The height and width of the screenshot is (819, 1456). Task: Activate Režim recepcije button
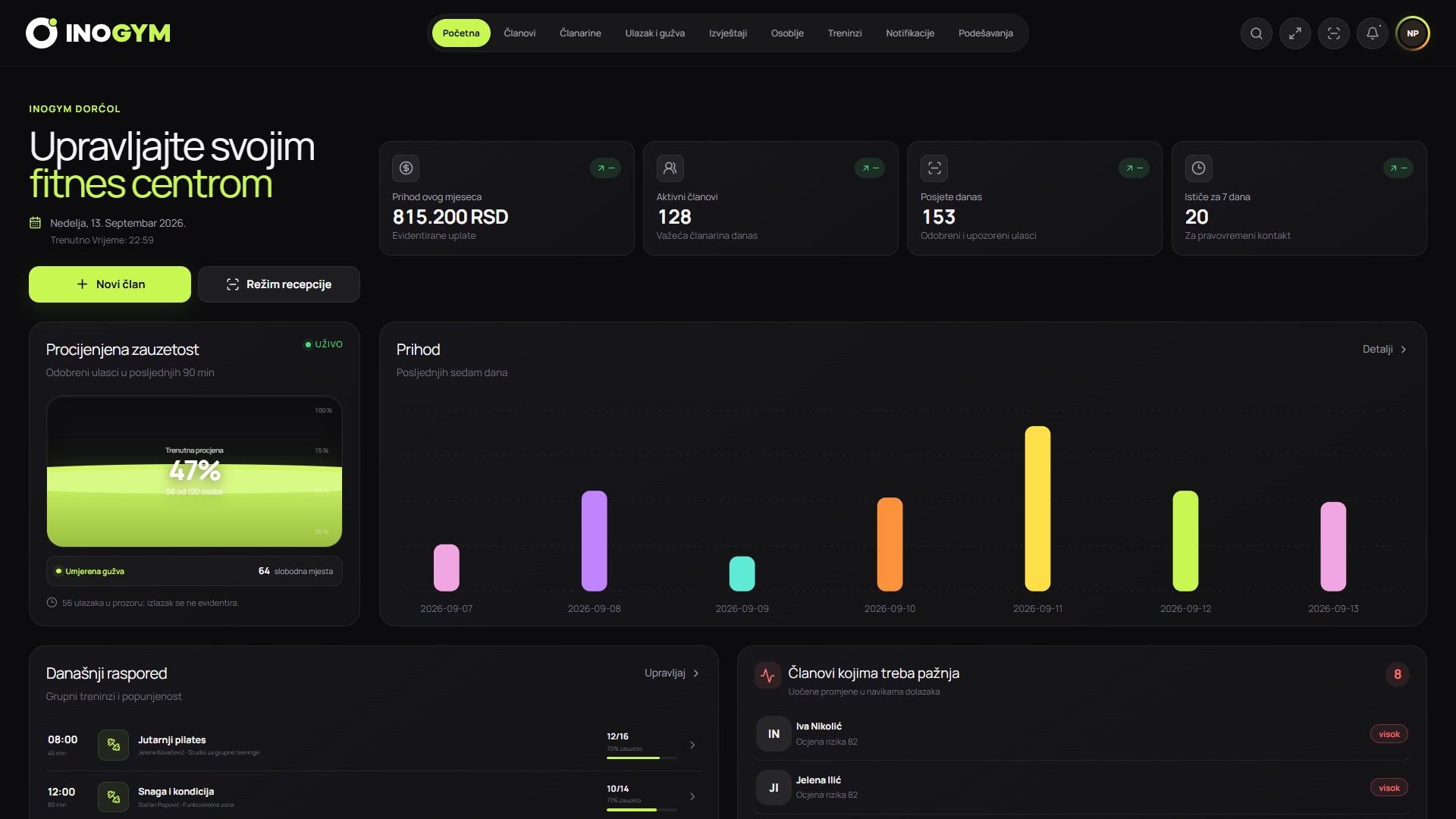pos(279,284)
